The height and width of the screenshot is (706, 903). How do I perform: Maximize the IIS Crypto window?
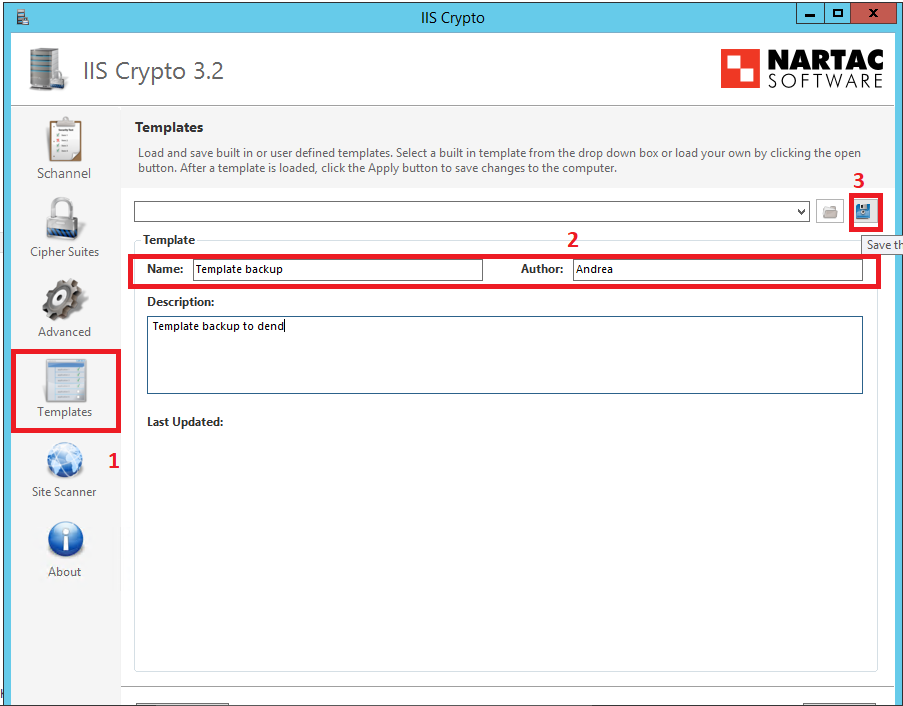tap(838, 14)
